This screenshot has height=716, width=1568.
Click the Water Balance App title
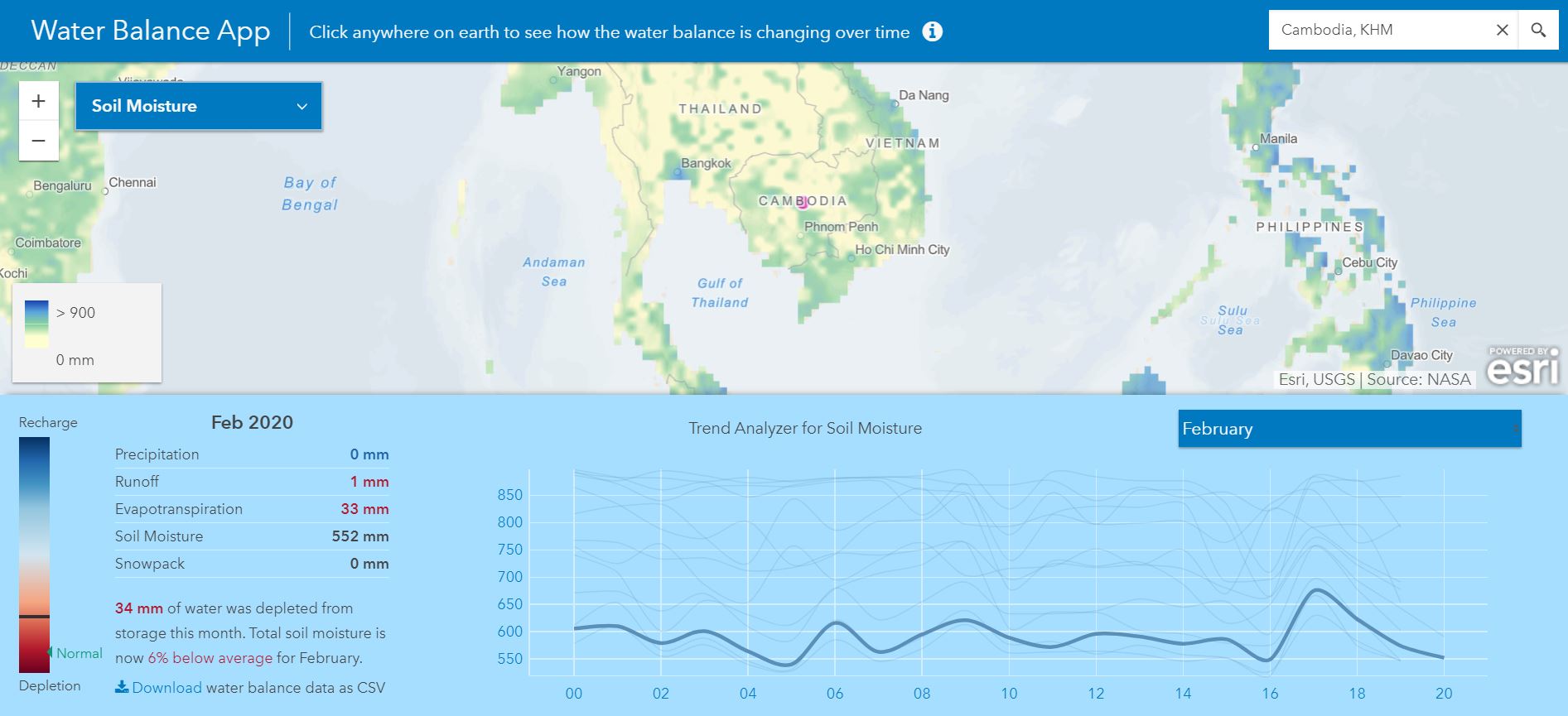coord(151,31)
